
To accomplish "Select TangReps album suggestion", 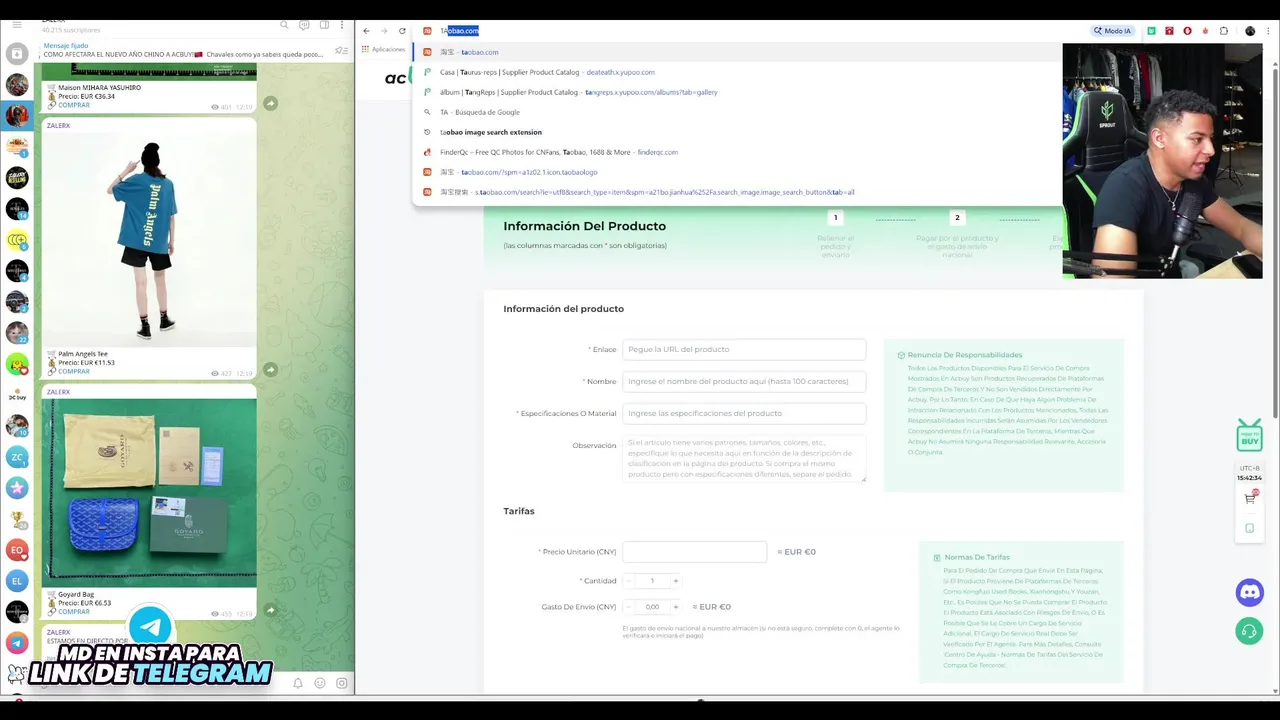I will pyautogui.click(x=737, y=92).
